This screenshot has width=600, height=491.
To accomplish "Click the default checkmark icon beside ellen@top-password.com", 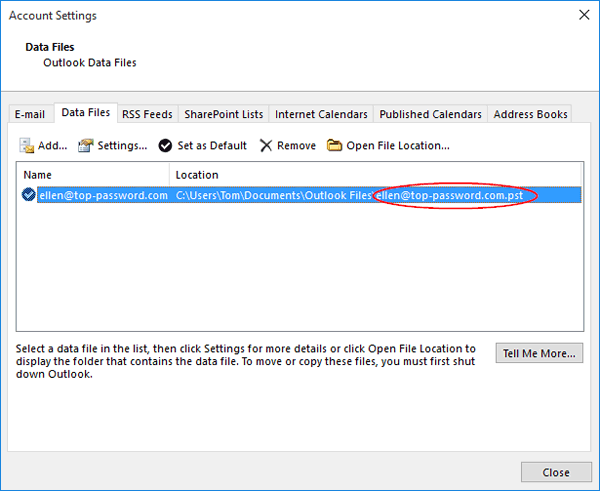I will (x=29, y=195).
